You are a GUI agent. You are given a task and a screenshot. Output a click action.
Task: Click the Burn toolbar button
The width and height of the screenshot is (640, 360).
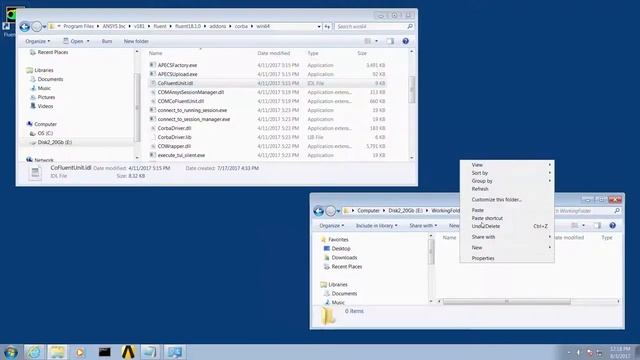(107, 41)
